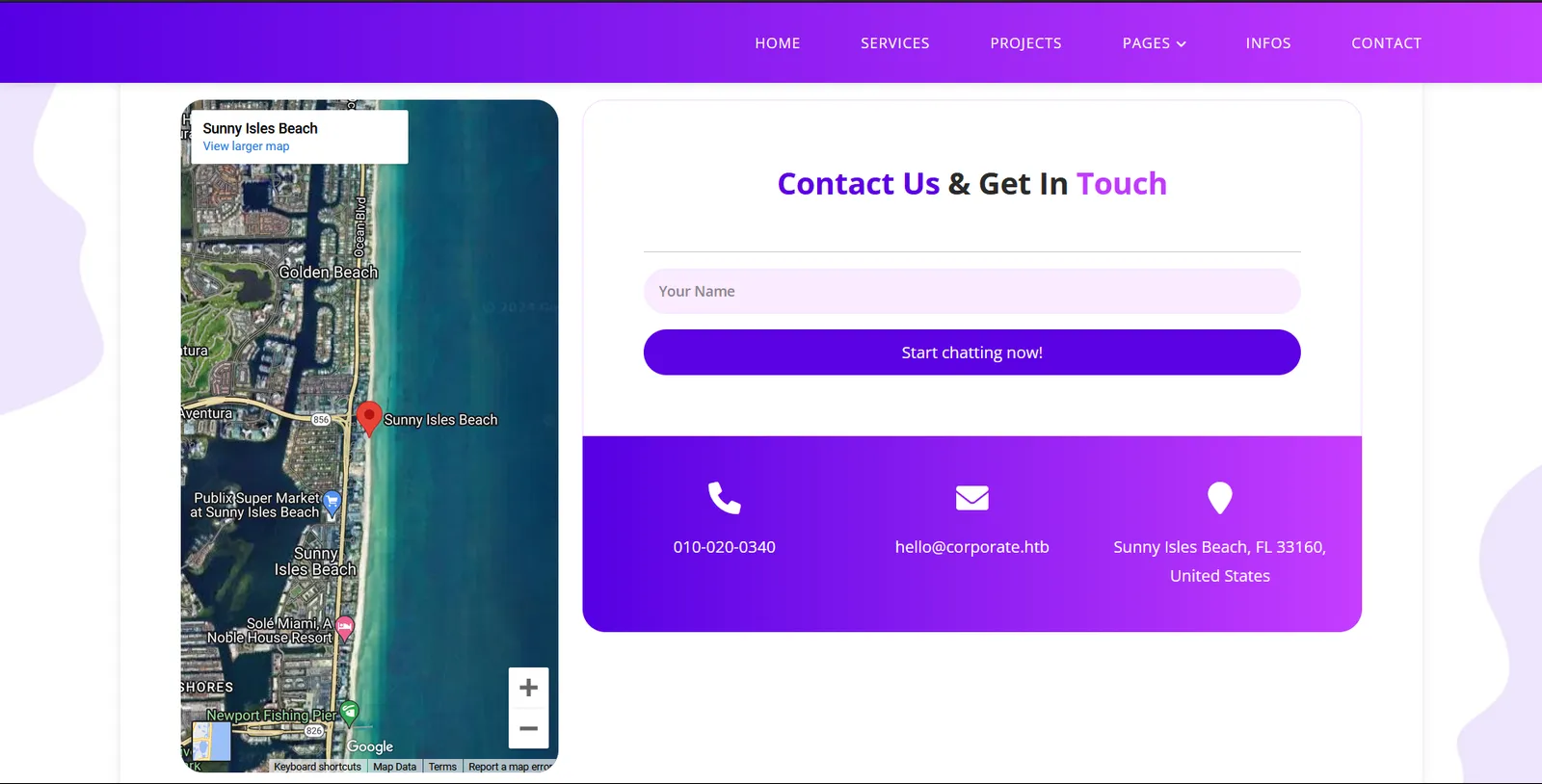Click the hello@corporate.htb email address
1542x784 pixels.
tap(971, 547)
